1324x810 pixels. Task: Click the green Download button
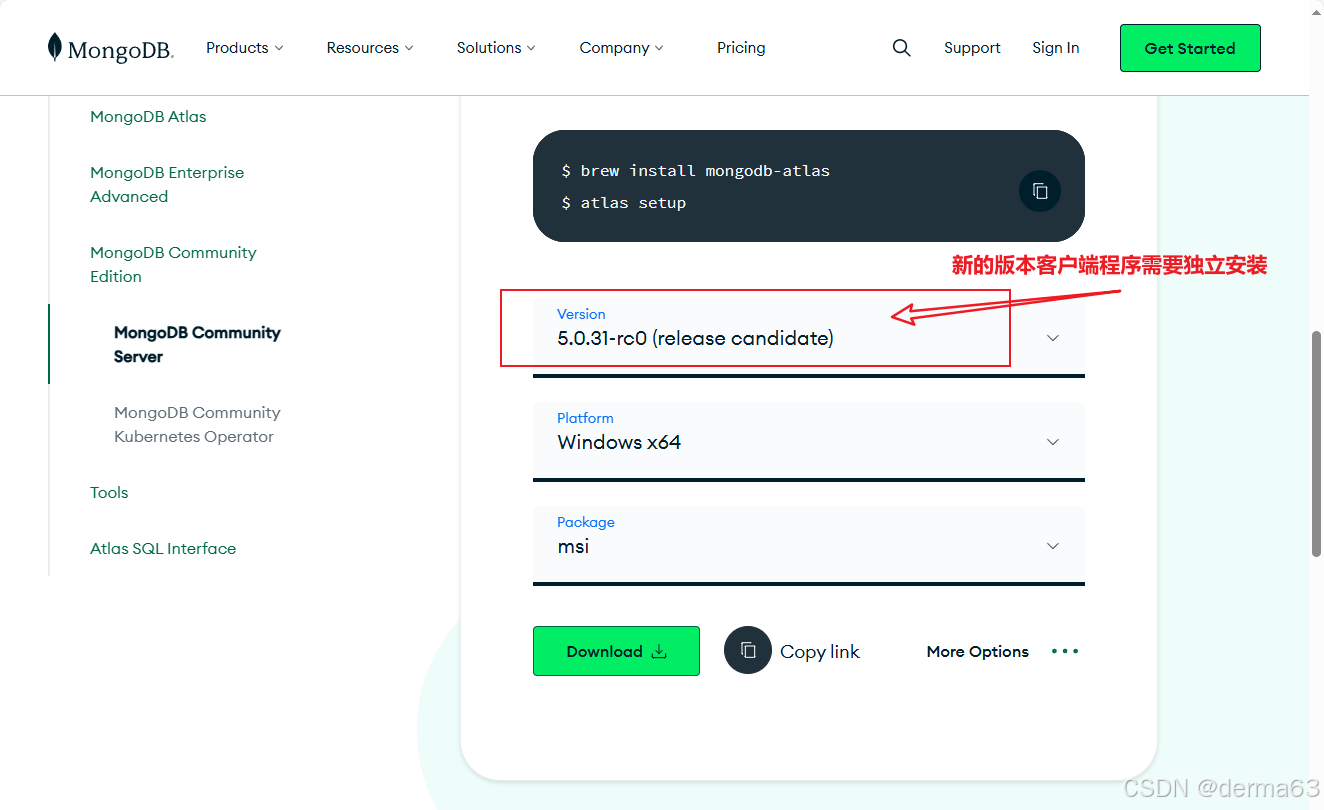(x=616, y=651)
